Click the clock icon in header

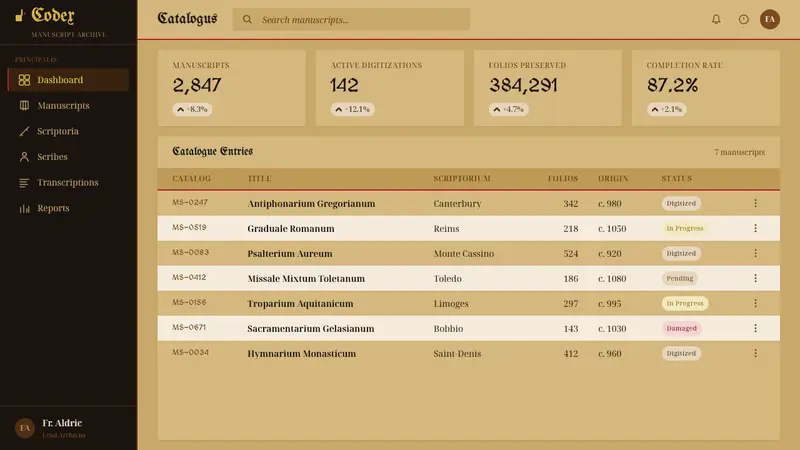tap(743, 19)
